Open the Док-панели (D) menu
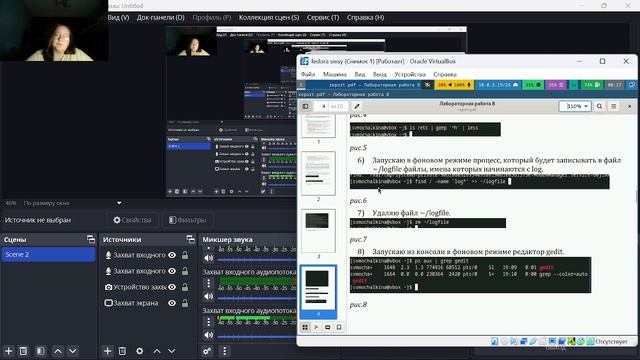 160,18
